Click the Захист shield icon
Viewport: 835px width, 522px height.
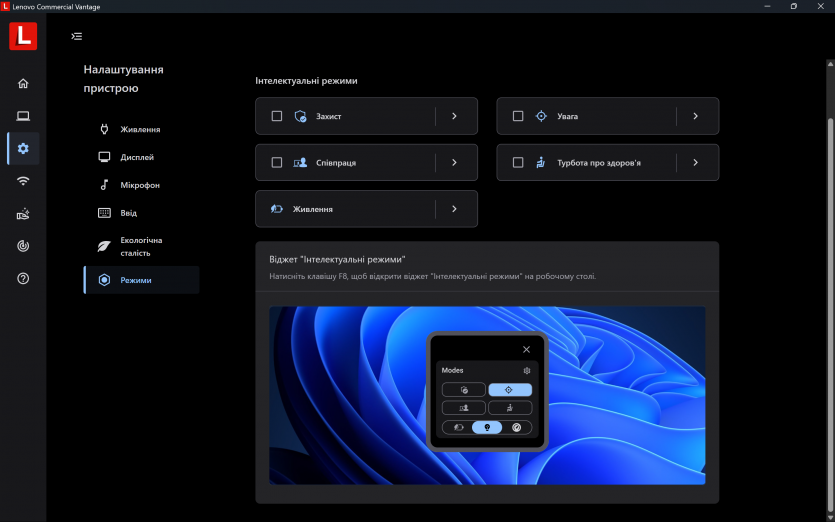click(300, 116)
